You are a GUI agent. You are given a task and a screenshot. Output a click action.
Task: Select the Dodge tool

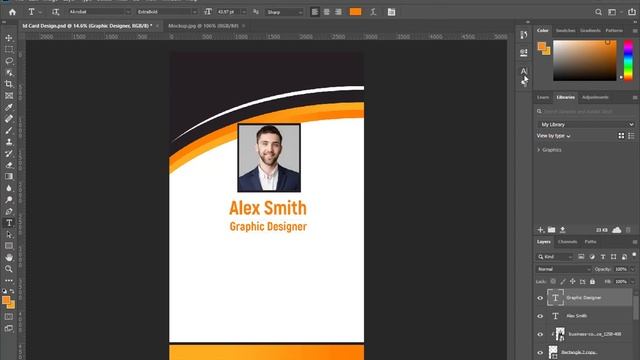pyautogui.click(x=9, y=200)
